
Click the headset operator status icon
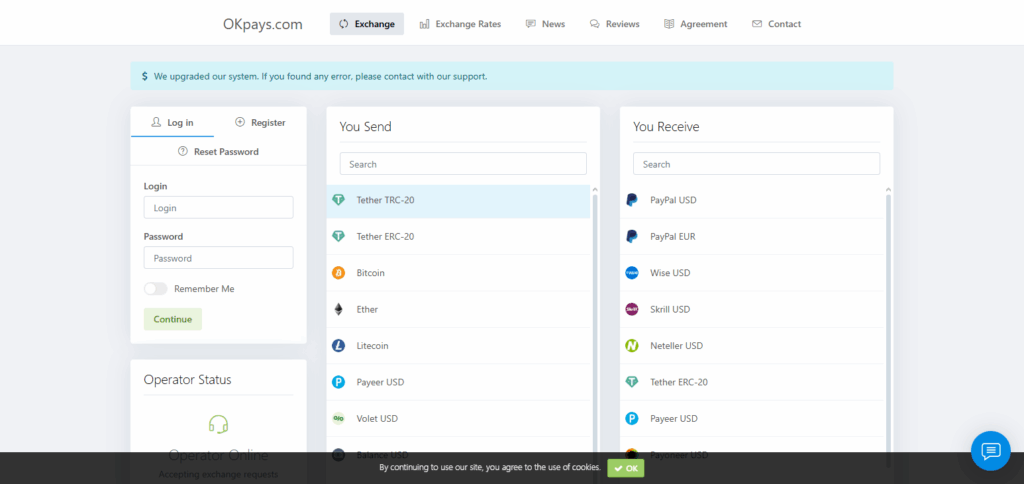point(218,425)
